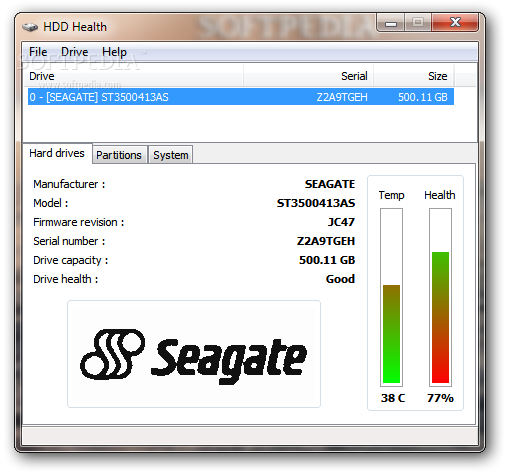Click the Drive column header

click(133, 76)
